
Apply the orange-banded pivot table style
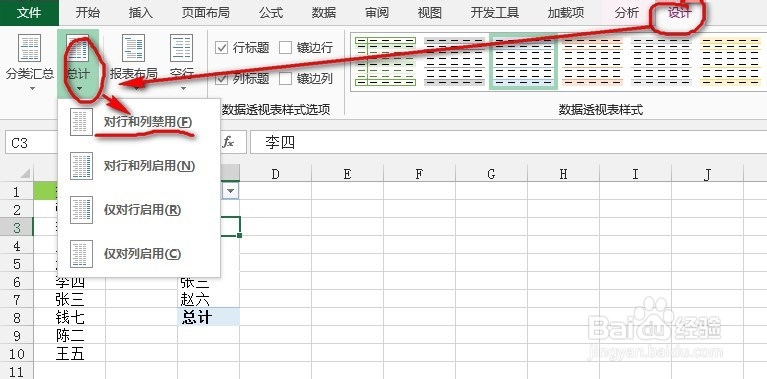(592, 62)
